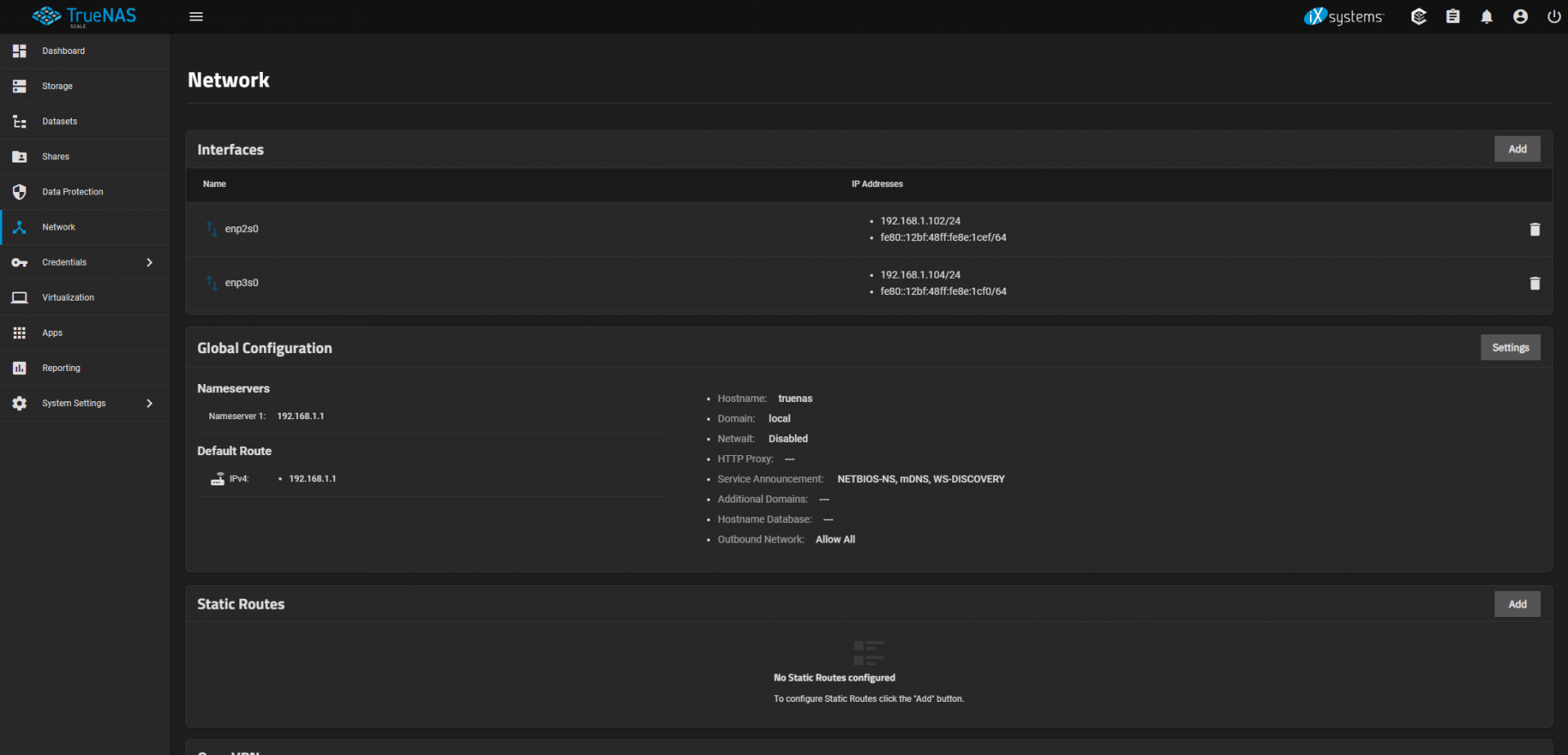Open the Reporting menu item
Image resolution: width=1568 pixels, height=755 pixels.
61,369
